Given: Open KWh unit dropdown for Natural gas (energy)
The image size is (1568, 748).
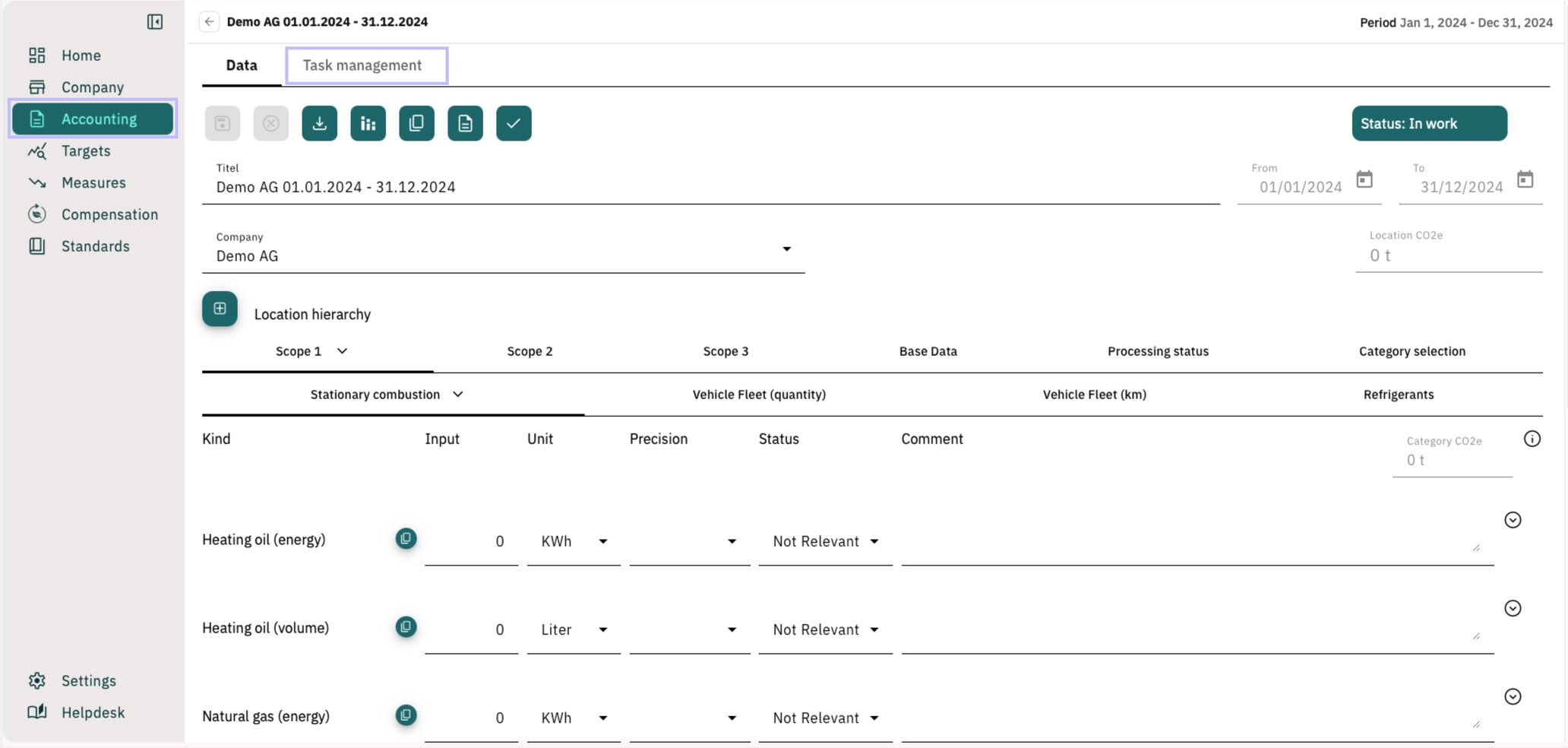Looking at the screenshot, I should pos(574,718).
